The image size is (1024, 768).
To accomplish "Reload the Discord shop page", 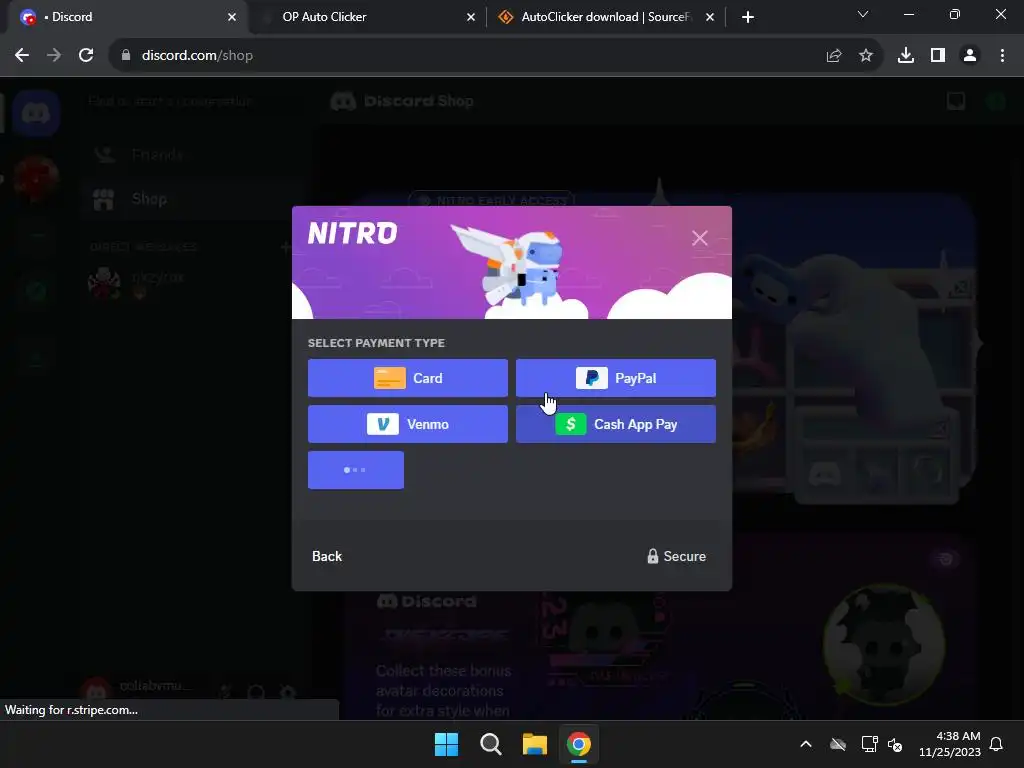I will tap(86, 56).
